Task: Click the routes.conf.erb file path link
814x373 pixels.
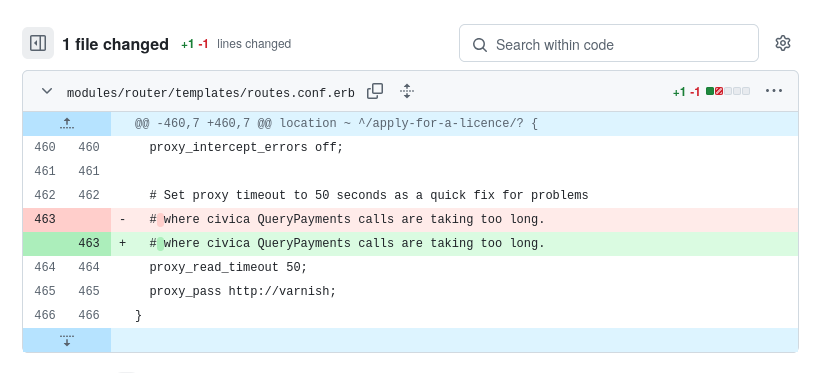Action: tap(211, 93)
